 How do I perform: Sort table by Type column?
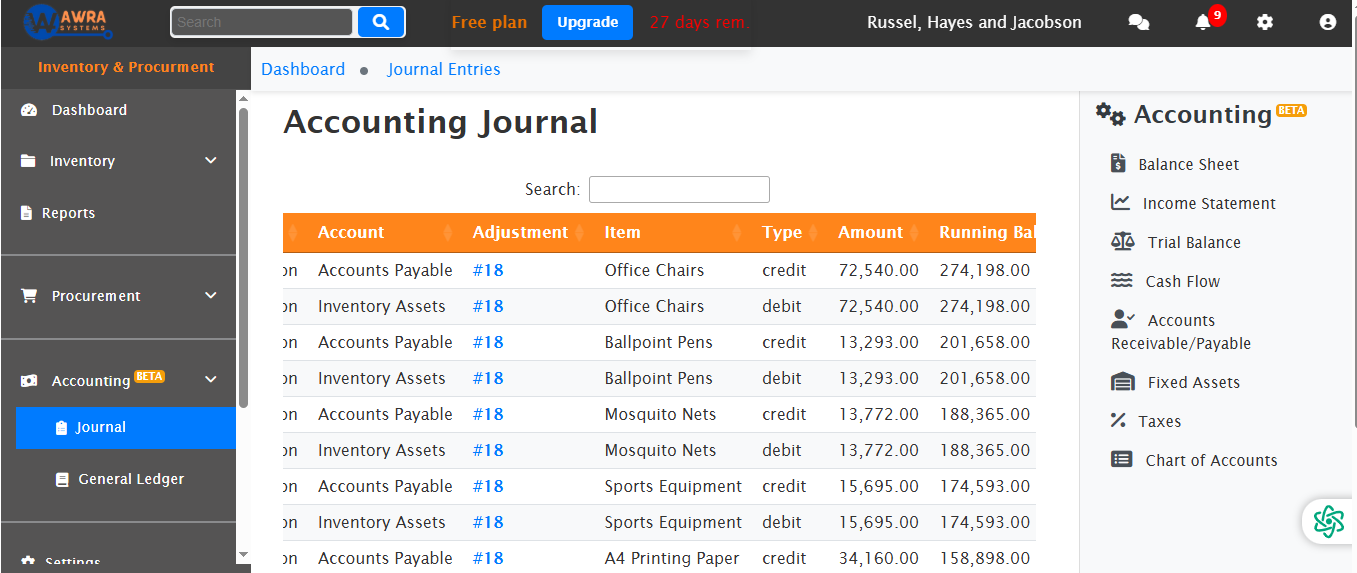tap(781, 232)
